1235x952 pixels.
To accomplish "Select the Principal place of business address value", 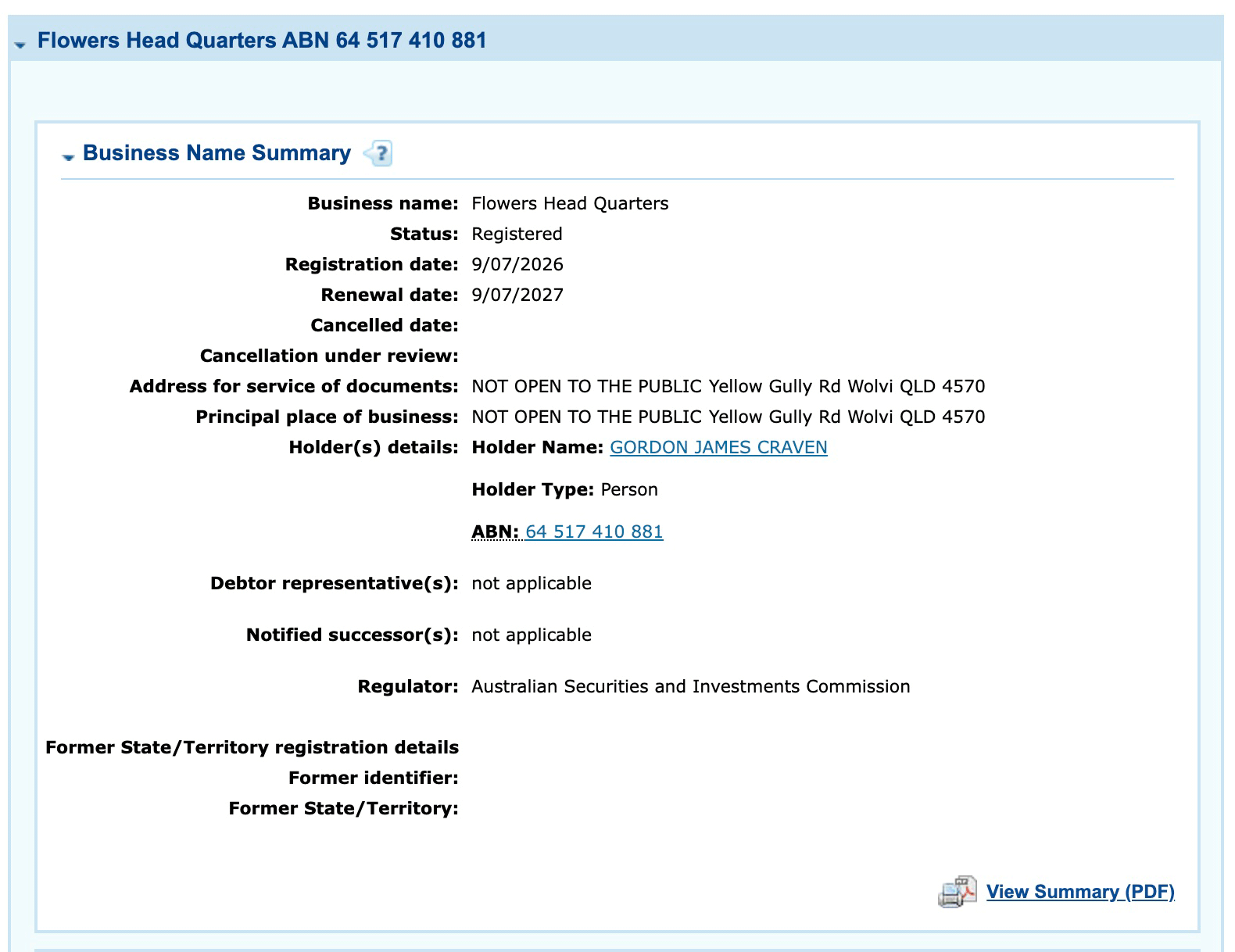I will point(728,417).
